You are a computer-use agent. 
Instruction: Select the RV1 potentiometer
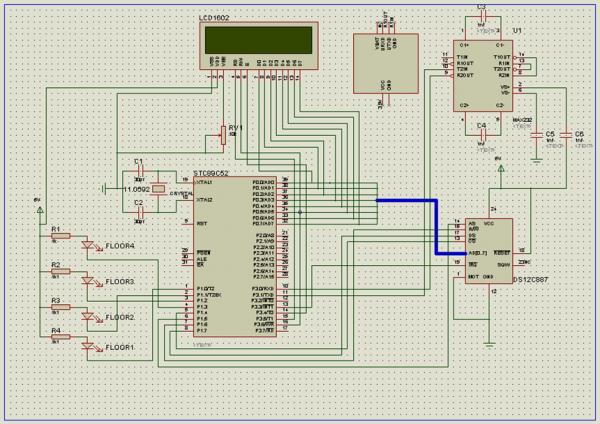(223, 135)
